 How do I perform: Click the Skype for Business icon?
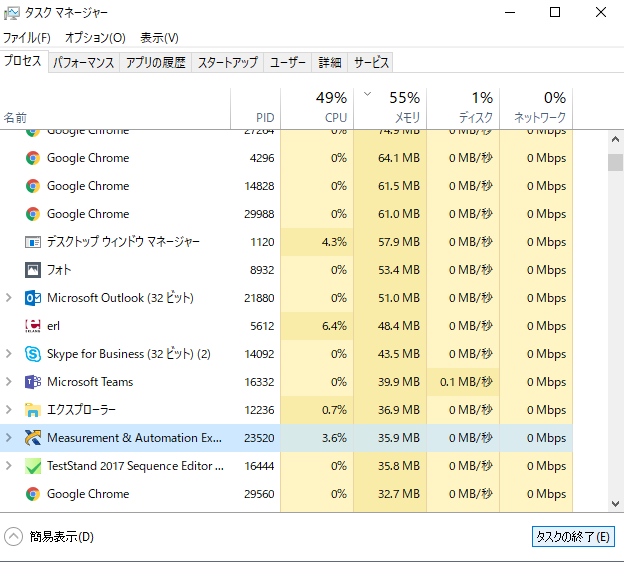[x=33, y=354]
